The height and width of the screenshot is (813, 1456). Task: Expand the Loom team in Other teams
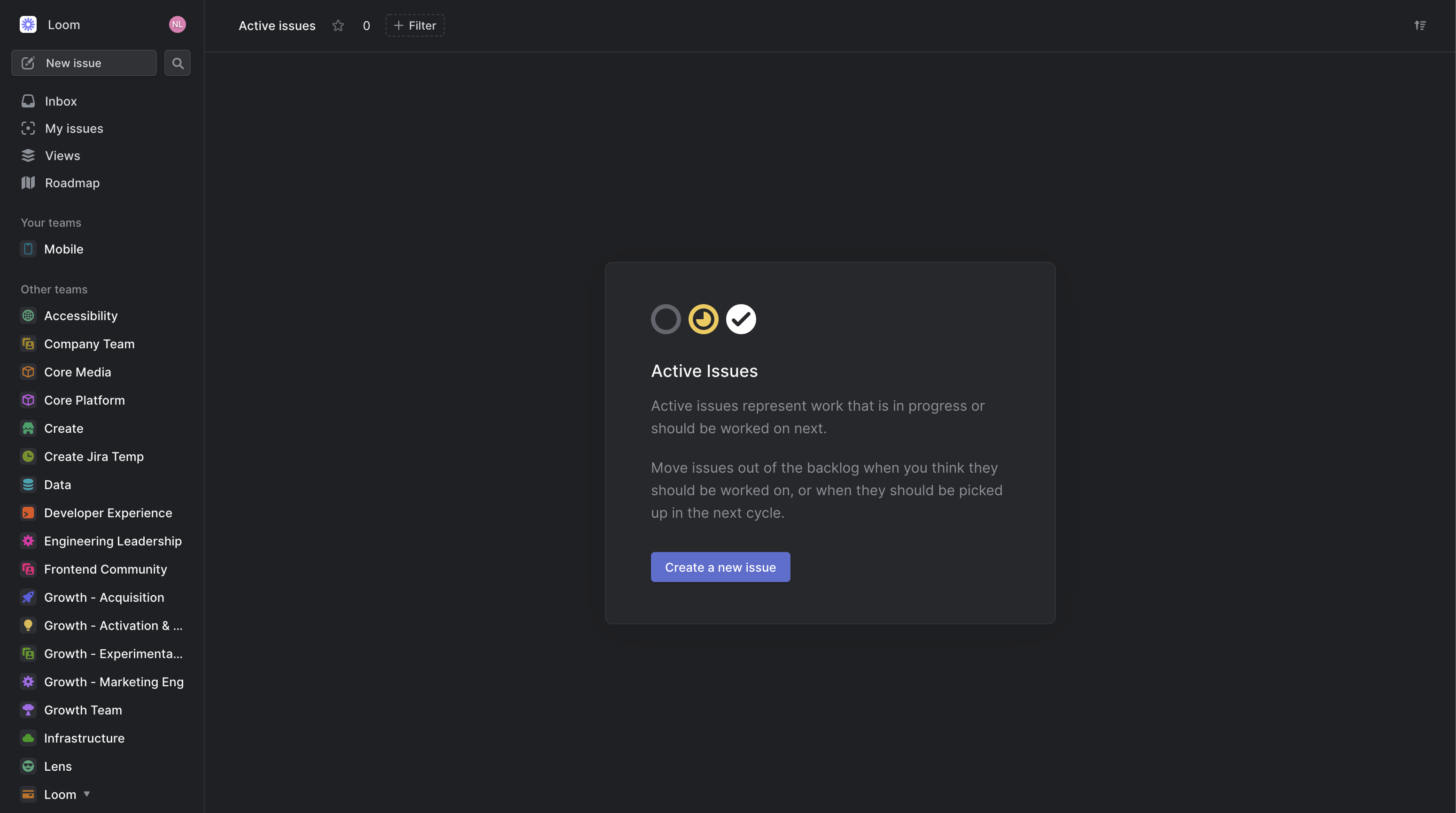point(86,793)
